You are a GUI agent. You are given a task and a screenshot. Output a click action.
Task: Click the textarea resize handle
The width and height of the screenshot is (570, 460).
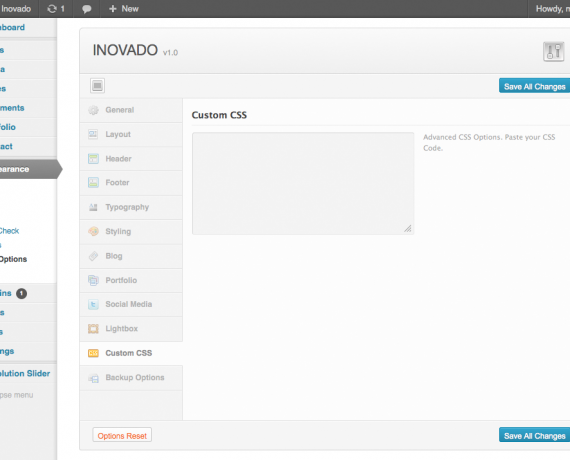tap(408, 229)
